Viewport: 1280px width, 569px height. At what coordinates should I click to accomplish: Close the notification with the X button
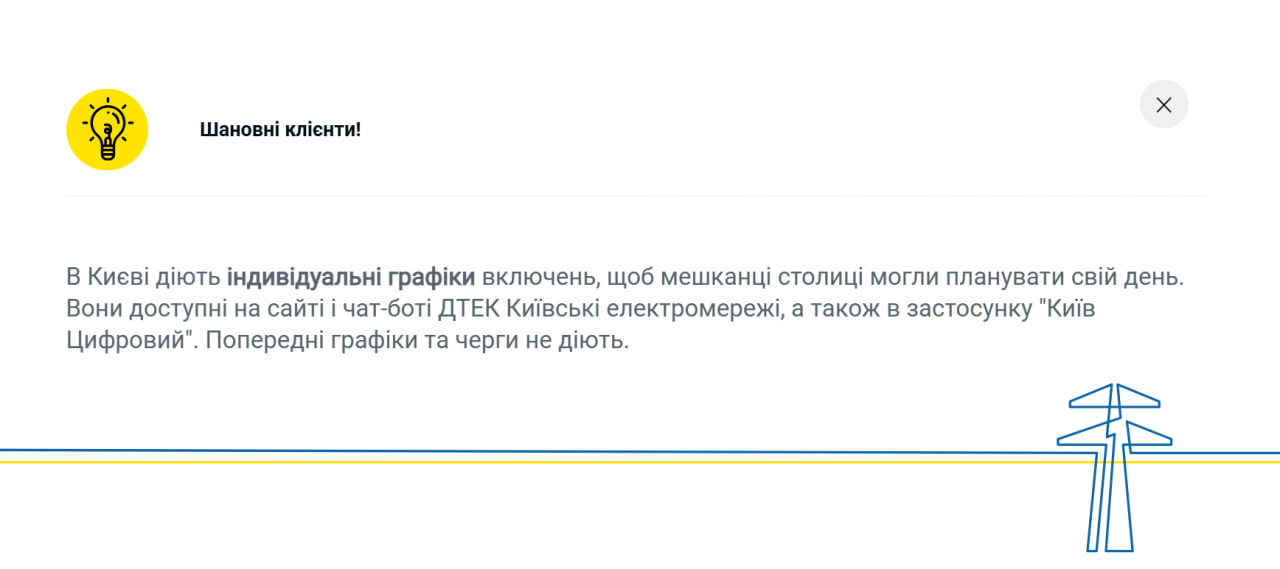pyautogui.click(x=1163, y=105)
